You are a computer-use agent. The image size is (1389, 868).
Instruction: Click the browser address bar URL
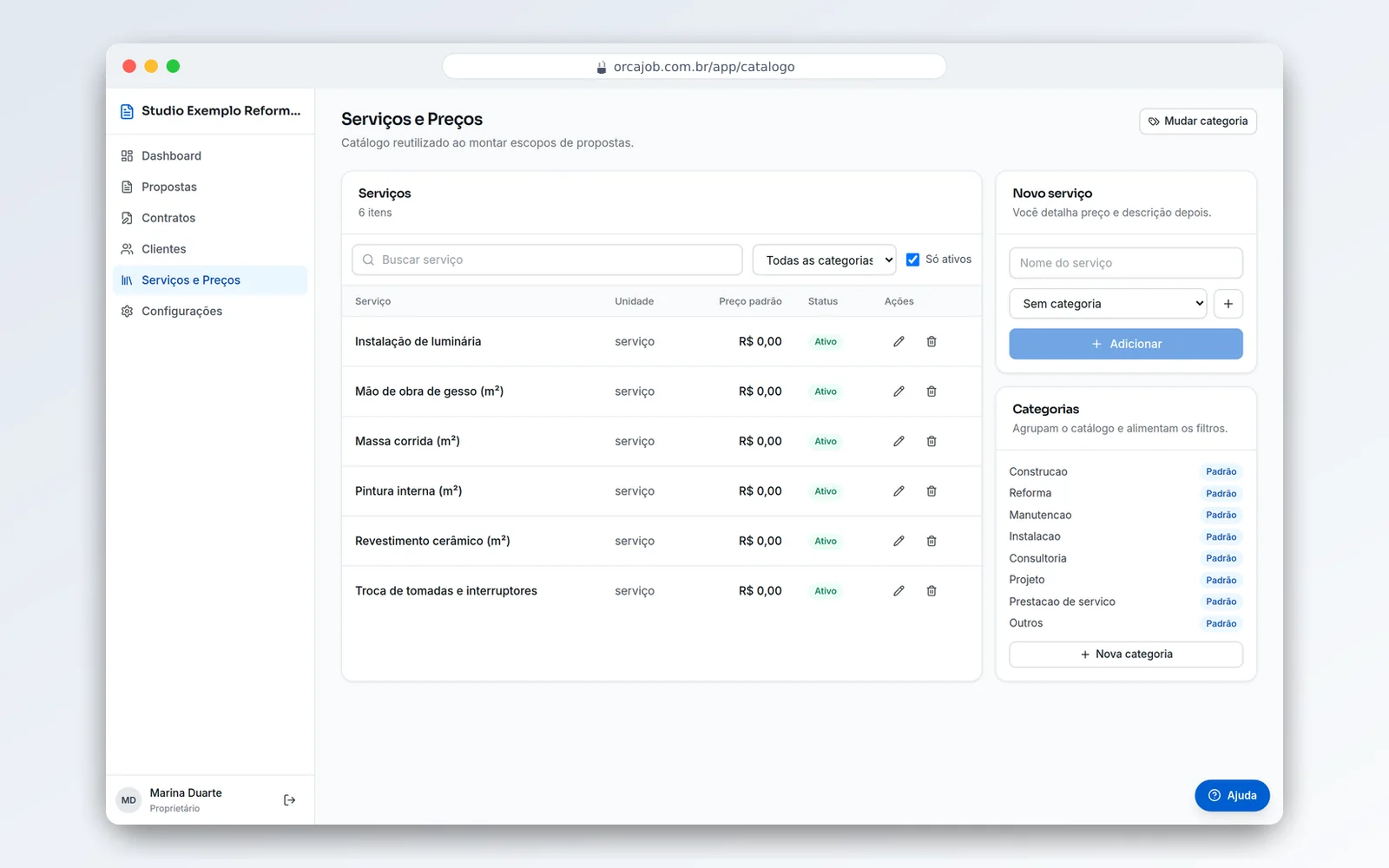(x=694, y=67)
